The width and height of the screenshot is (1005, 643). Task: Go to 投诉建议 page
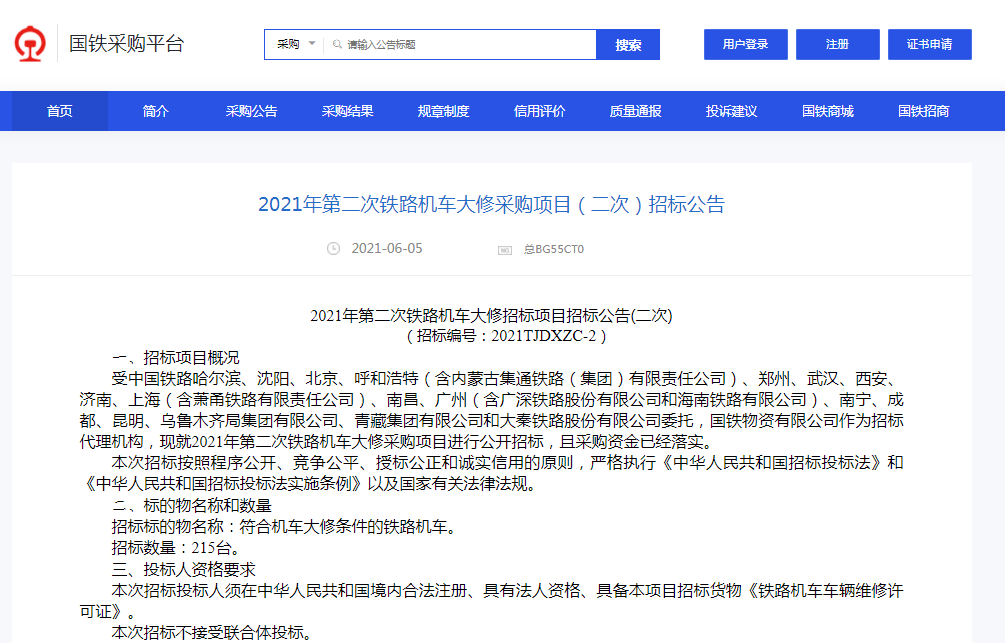[x=732, y=111]
